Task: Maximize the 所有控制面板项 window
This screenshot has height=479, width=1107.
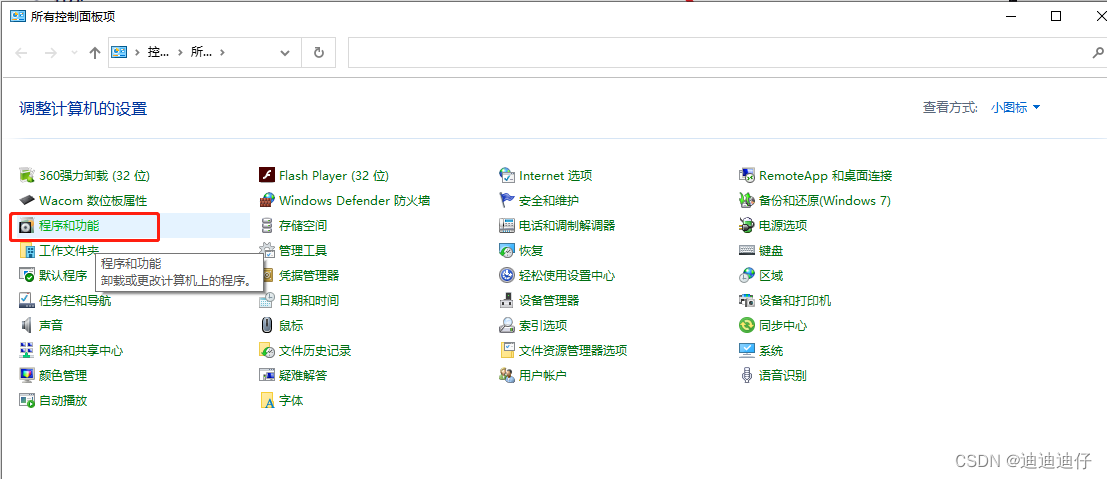Action: tap(1056, 16)
